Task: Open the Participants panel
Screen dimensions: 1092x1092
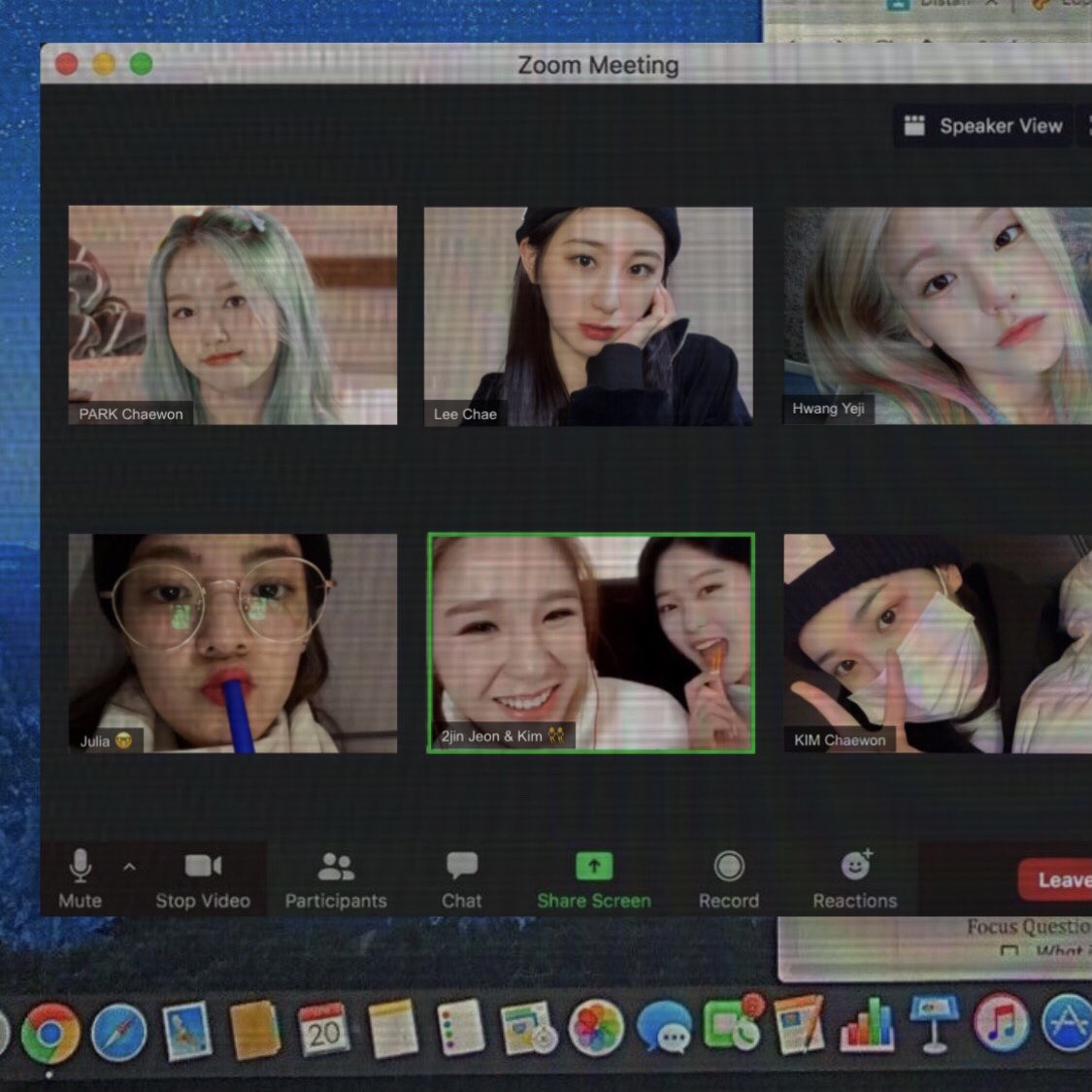Action: point(336,880)
